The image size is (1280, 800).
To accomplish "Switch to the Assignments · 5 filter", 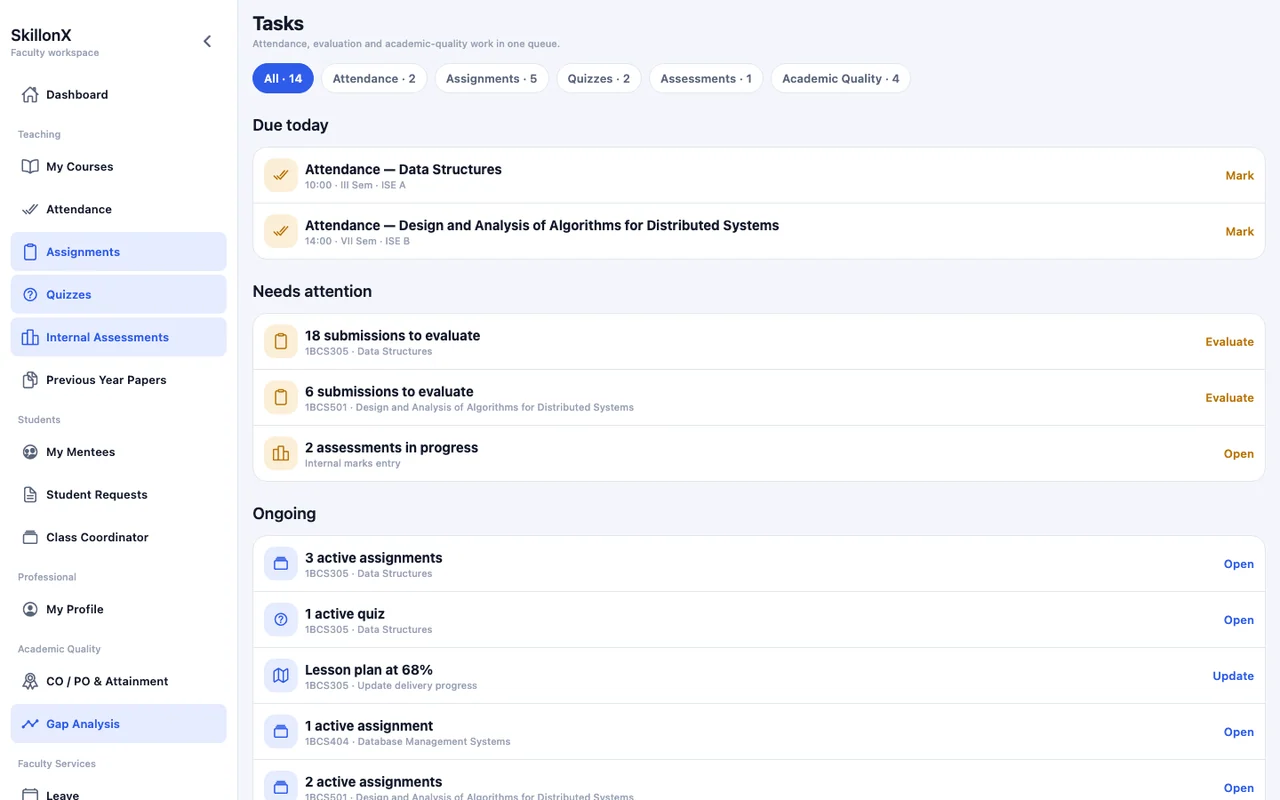I will [491, 79].
